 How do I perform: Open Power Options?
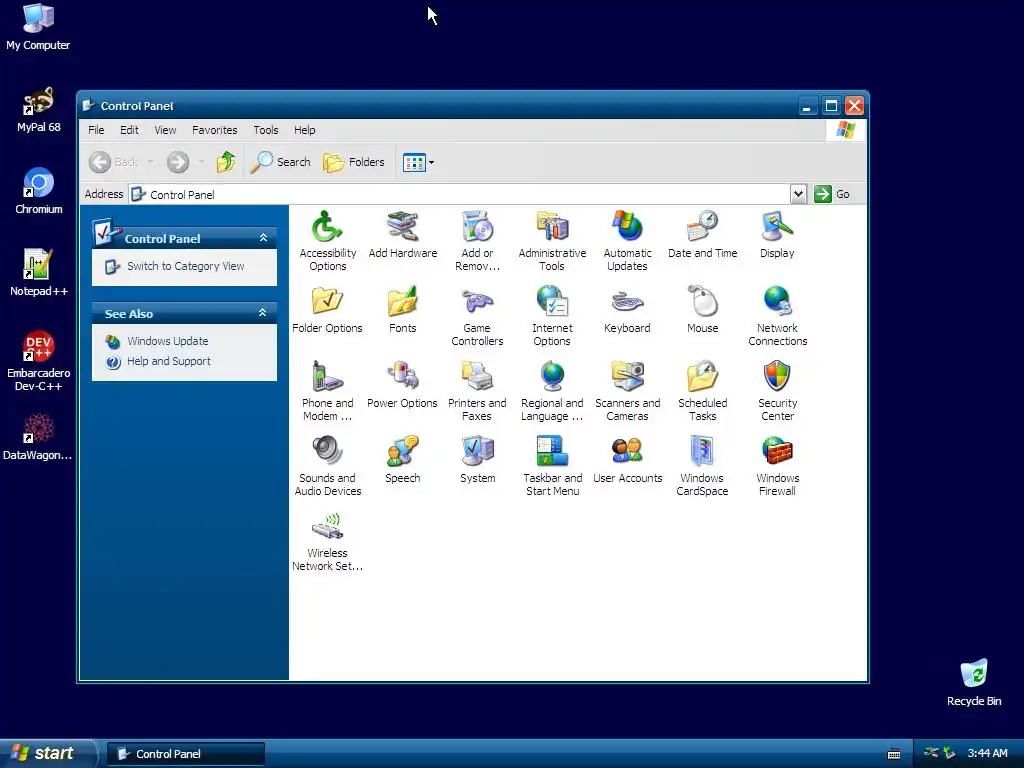(x=402, y=385)
